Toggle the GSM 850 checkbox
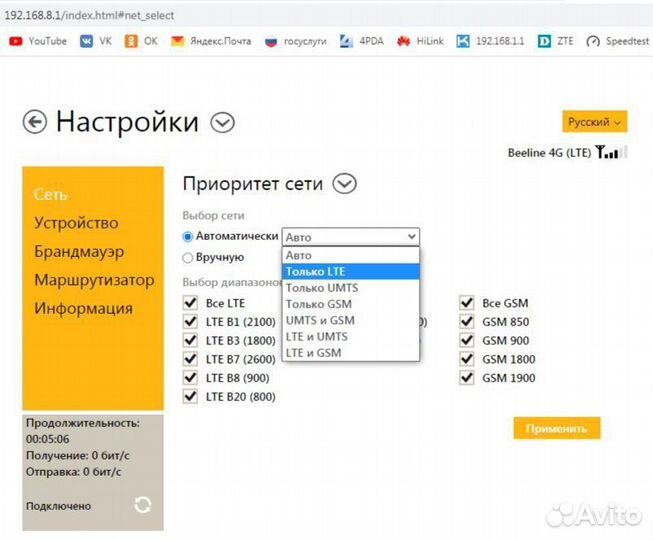 [x=467, y=321]
